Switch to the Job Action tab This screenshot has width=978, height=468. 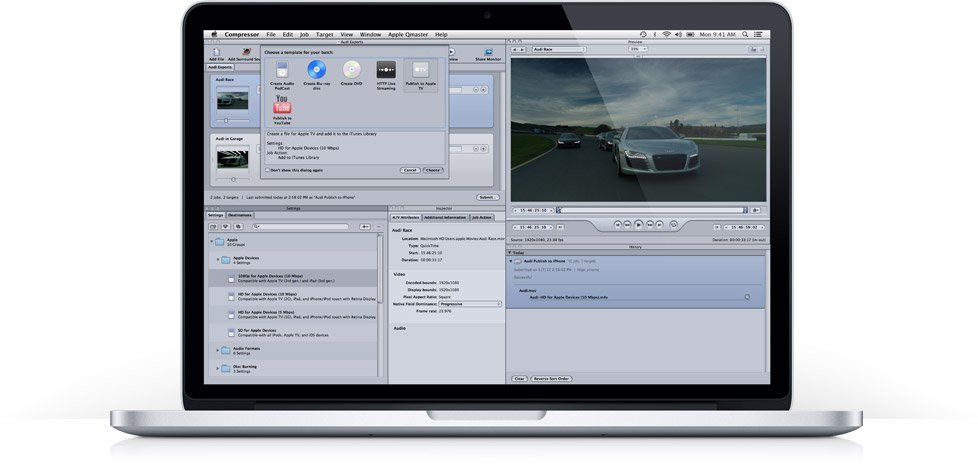482,217
